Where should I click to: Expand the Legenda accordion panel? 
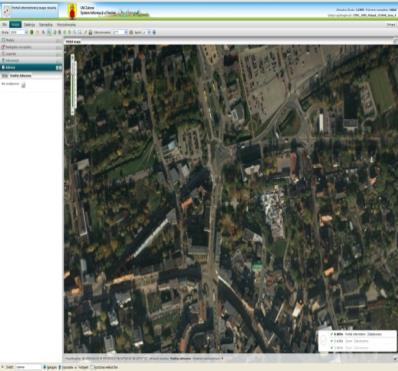[x=31, y=54]
